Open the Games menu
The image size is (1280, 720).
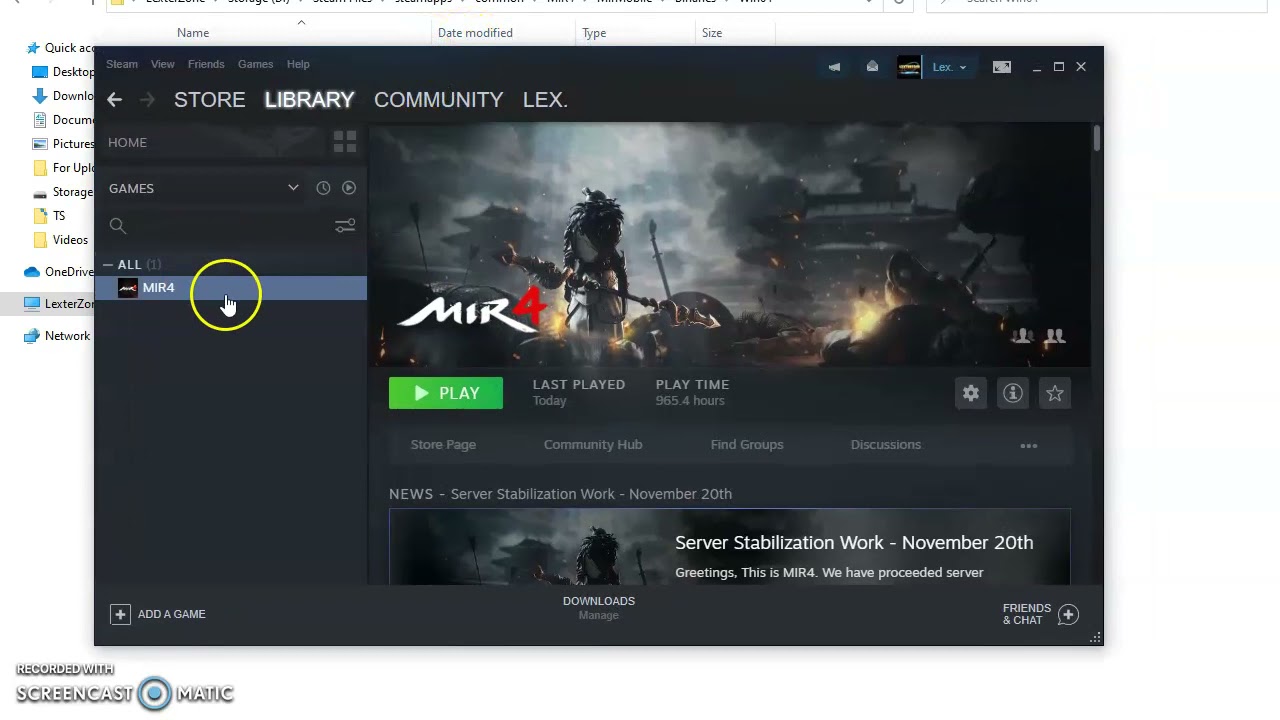255,64
